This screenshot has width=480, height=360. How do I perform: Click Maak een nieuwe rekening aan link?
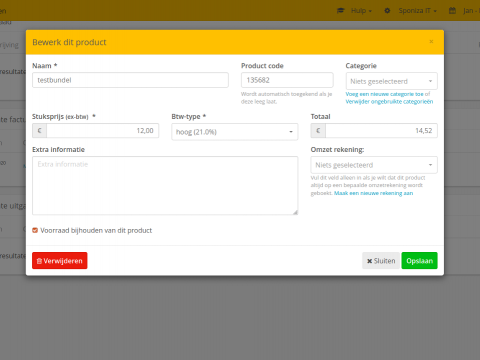click(373, 193)
